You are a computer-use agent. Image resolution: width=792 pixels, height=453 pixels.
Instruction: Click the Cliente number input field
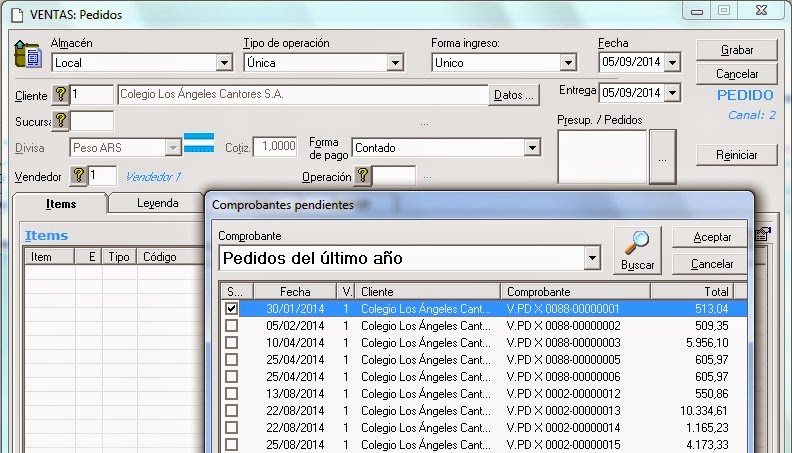click(92, 95)
